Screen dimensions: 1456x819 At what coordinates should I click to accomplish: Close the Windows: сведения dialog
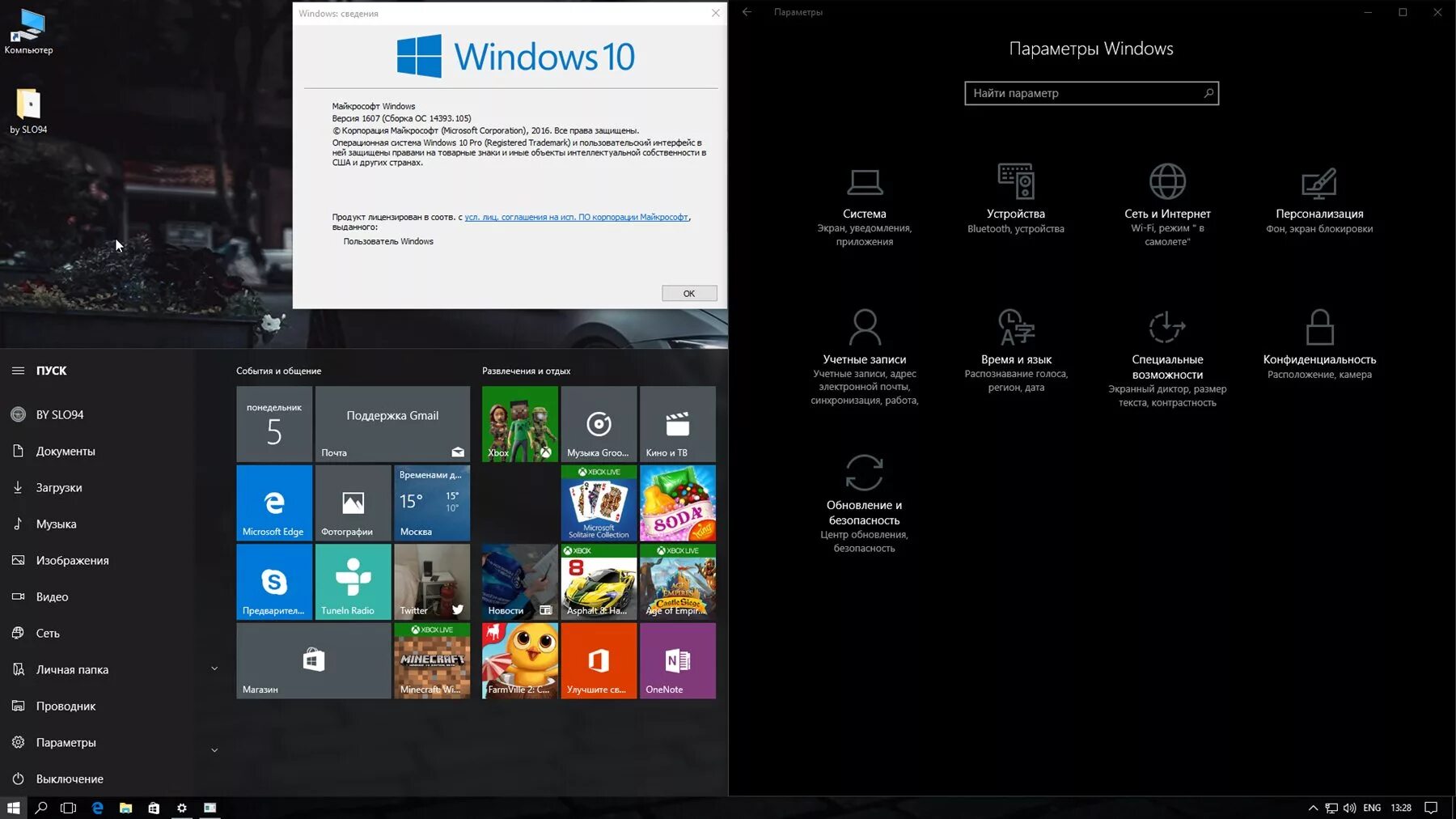point(715,13)
